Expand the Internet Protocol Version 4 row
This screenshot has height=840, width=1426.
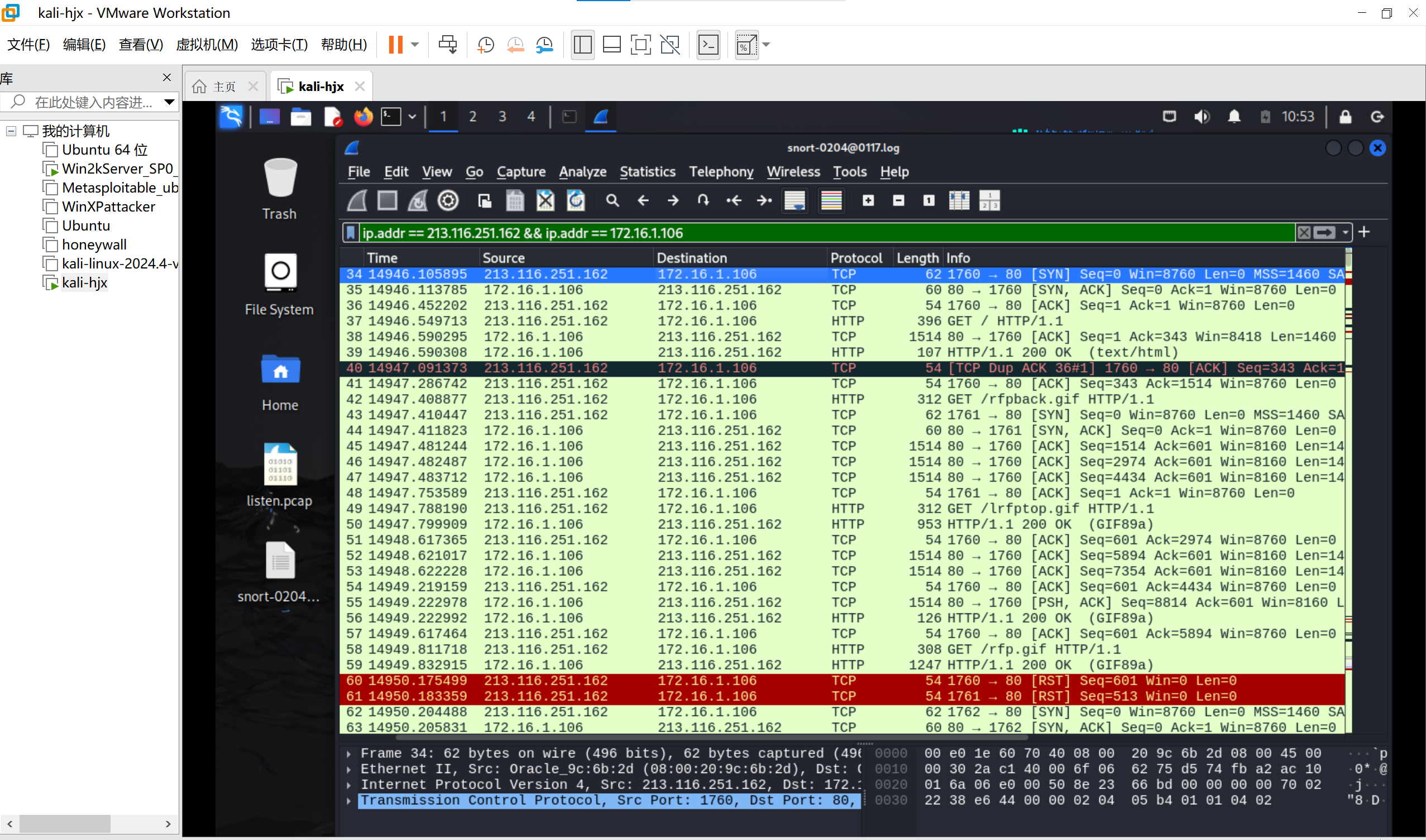coord(349,785)
